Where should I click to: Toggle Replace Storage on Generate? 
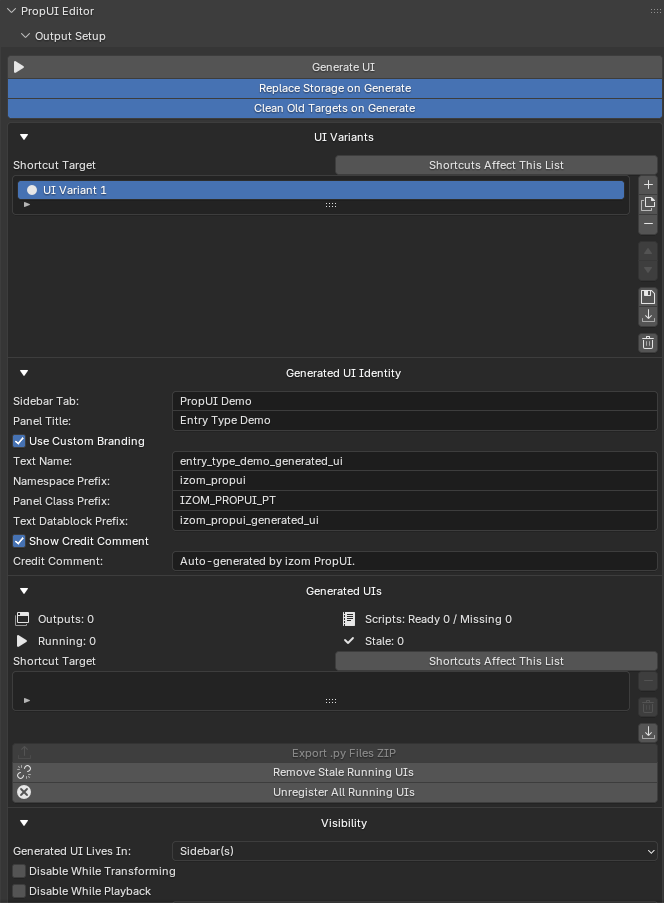pyautogui.click(x=335, y=88)
